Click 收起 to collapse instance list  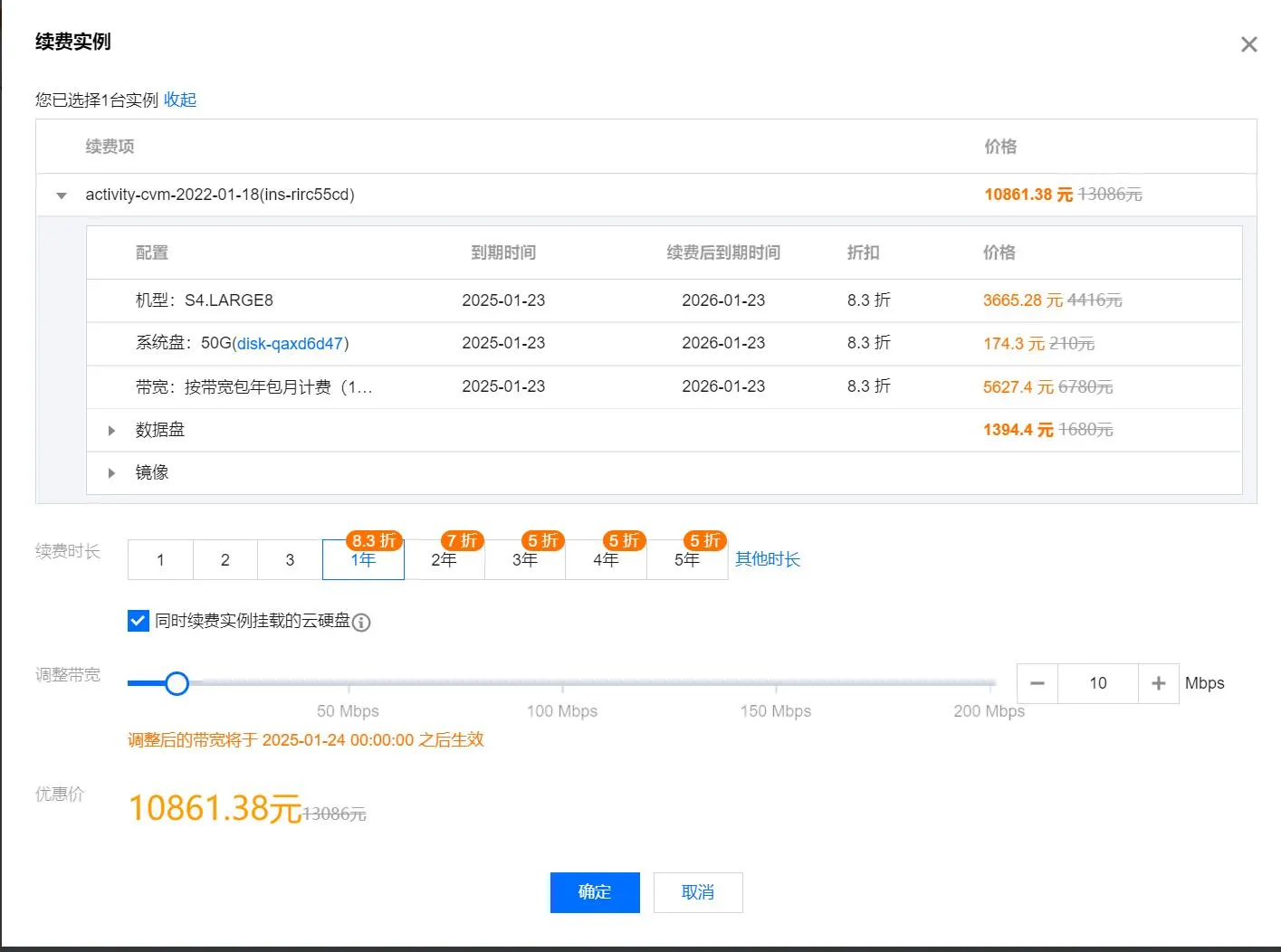click(x=180, y=100)
